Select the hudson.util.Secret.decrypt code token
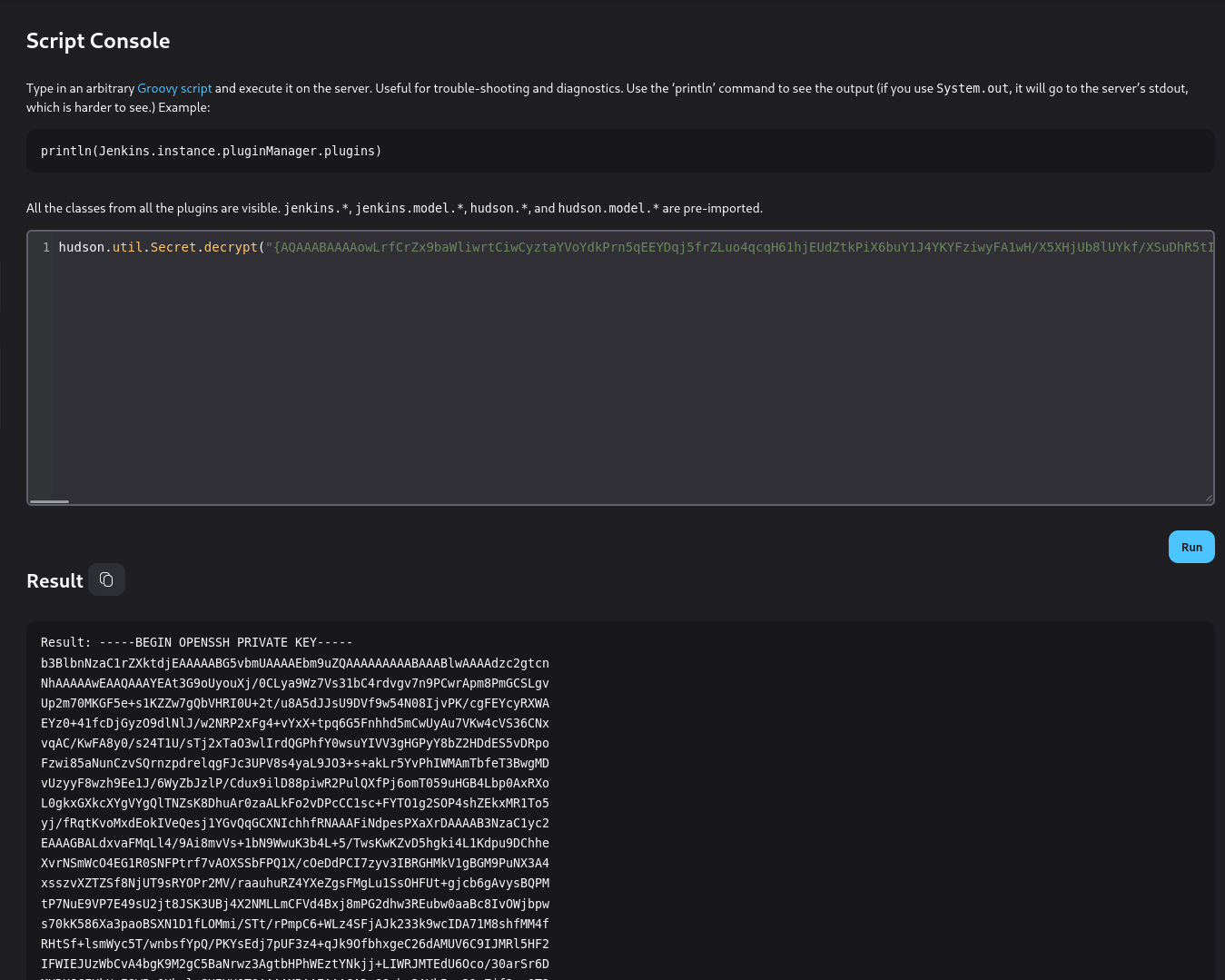This screenshot has height=980, width=1225. point(154,247)
